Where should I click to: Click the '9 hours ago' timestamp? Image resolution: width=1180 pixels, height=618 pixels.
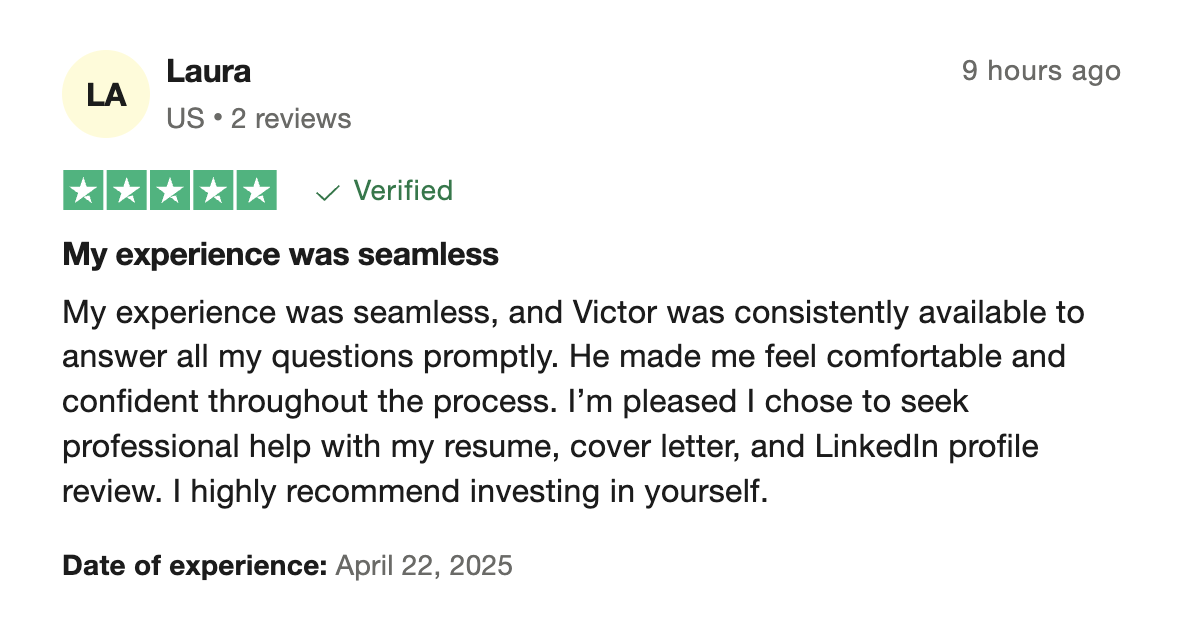pos(1042,71)
